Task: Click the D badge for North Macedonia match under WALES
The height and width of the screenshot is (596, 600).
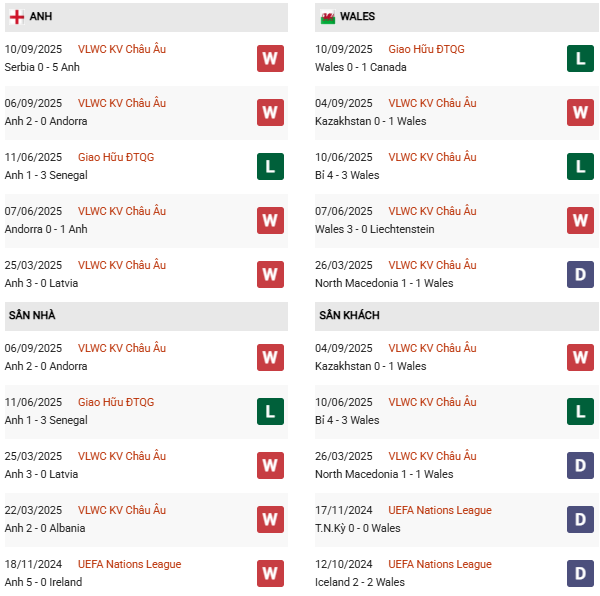Action: (x=581, y=274)
